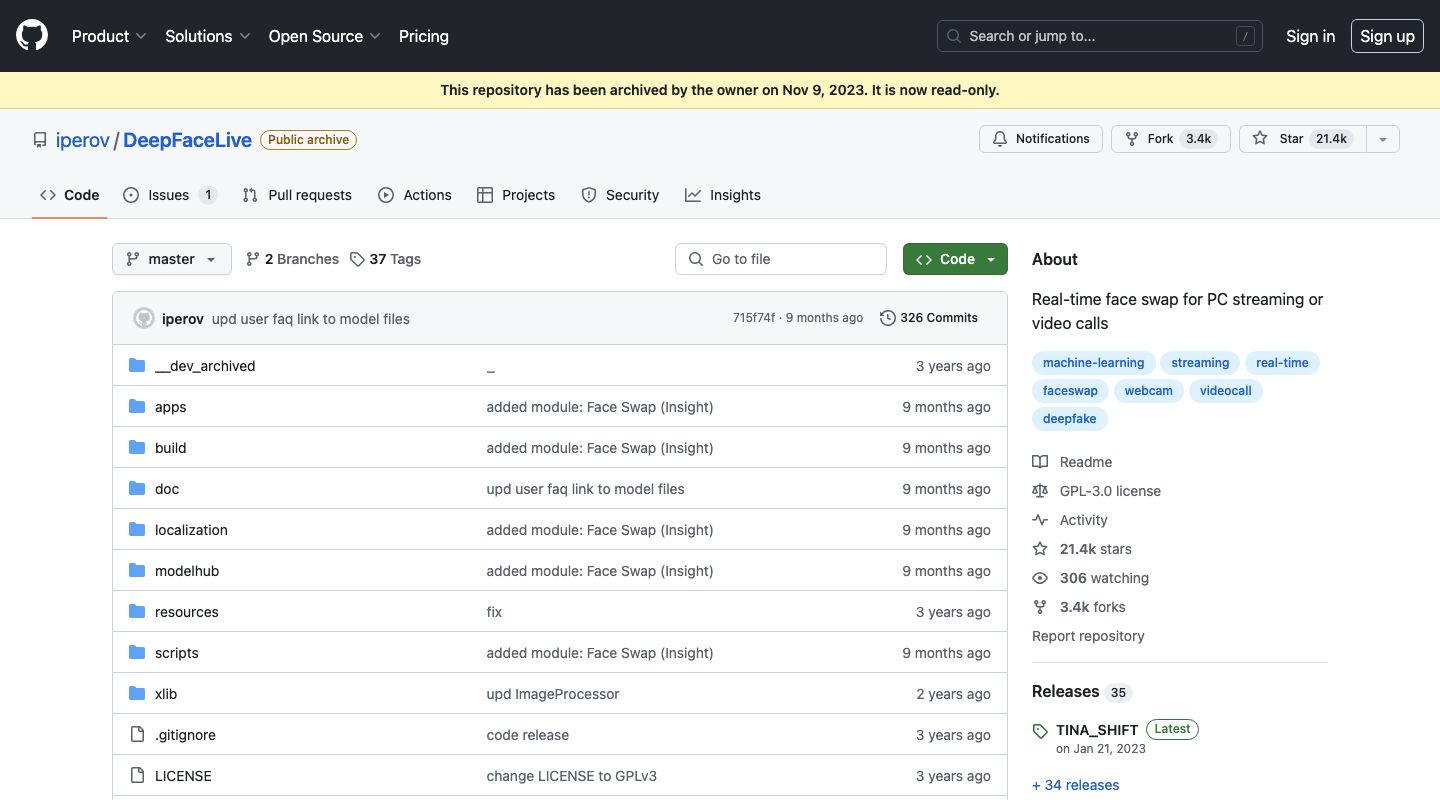Open the latest commit message link
This screenshot has height=800, width=1440.
[x=311, y=319]
